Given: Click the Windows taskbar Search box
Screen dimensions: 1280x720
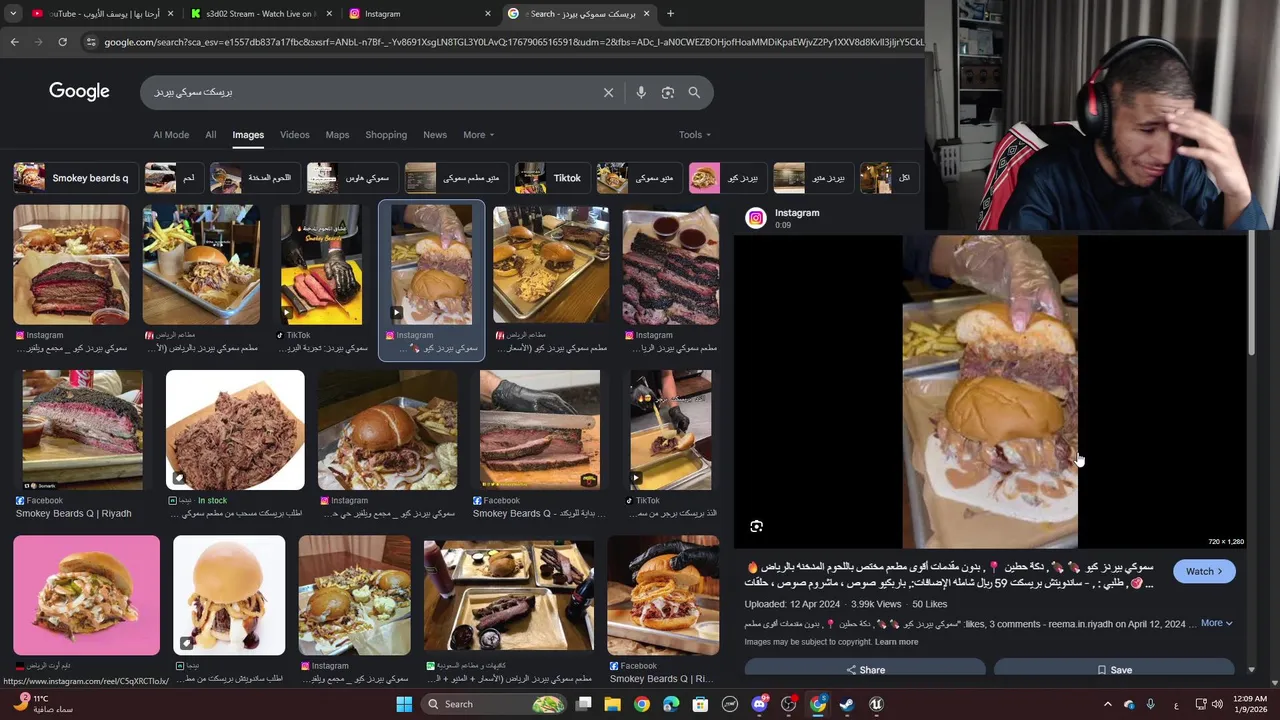Looking at the screenshot, I should tap(496, 704).
